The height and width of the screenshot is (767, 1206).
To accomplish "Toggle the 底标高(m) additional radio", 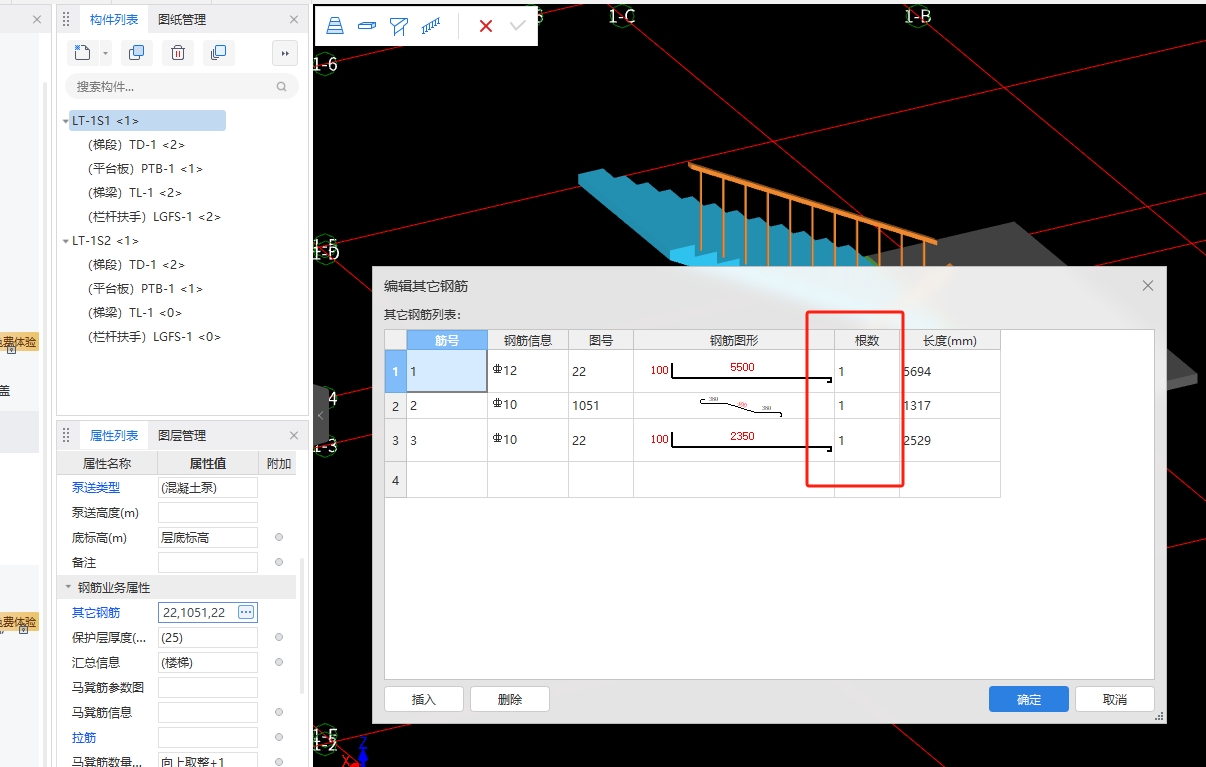I will 279,537.
